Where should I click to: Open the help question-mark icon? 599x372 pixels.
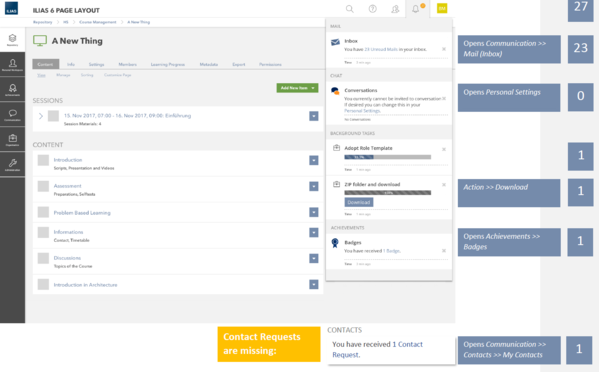372,9
